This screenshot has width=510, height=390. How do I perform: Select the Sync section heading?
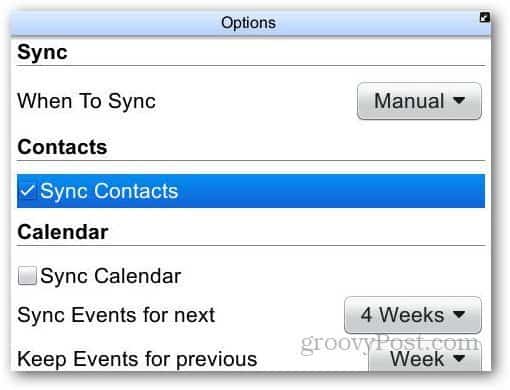[x=42, y=53]
